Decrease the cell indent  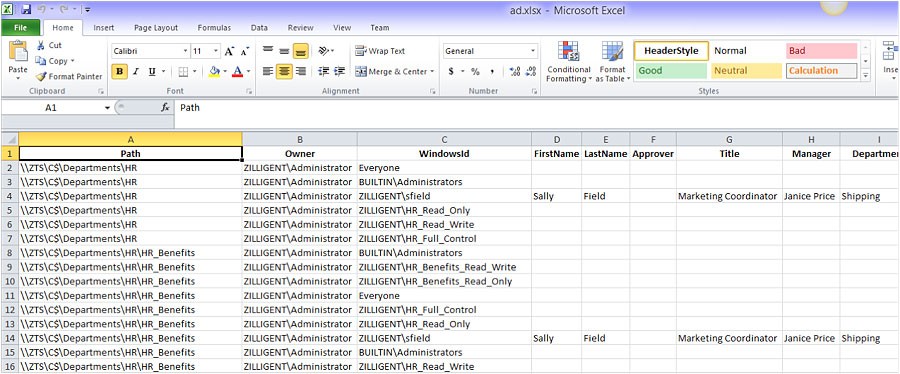(x=324, y=72)
